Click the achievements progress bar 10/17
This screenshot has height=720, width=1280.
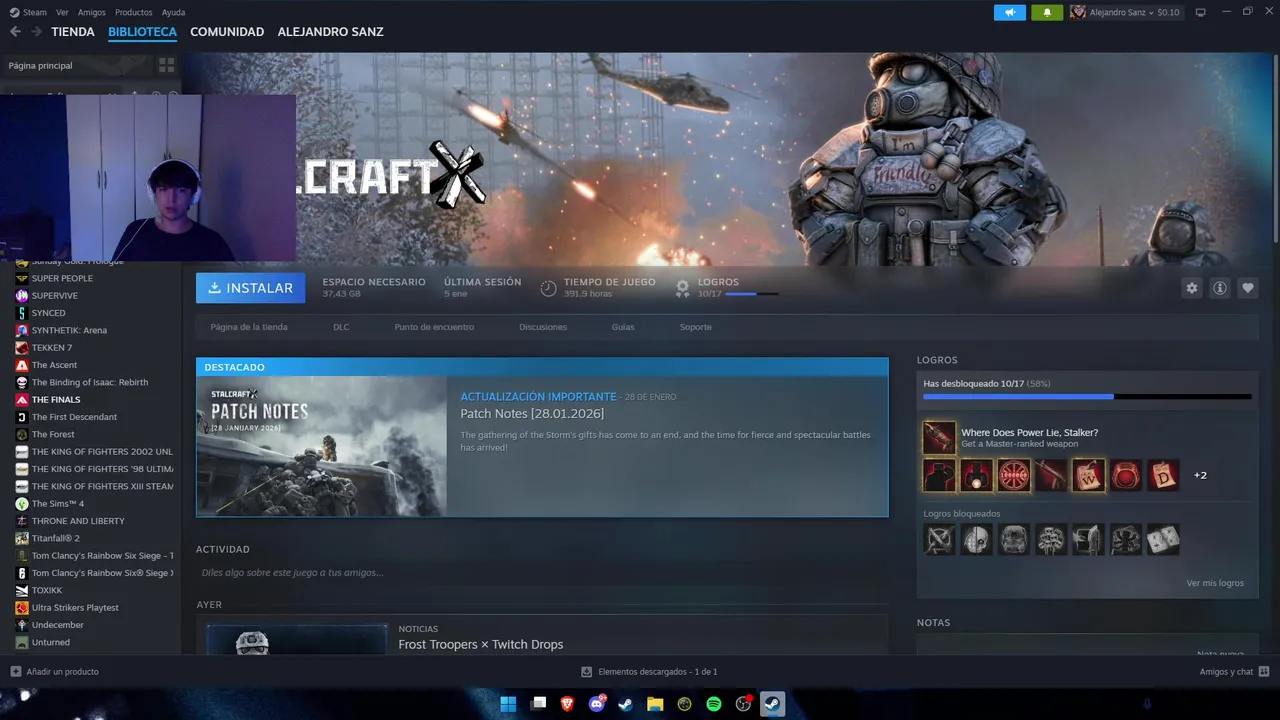tap(1087, 397)
